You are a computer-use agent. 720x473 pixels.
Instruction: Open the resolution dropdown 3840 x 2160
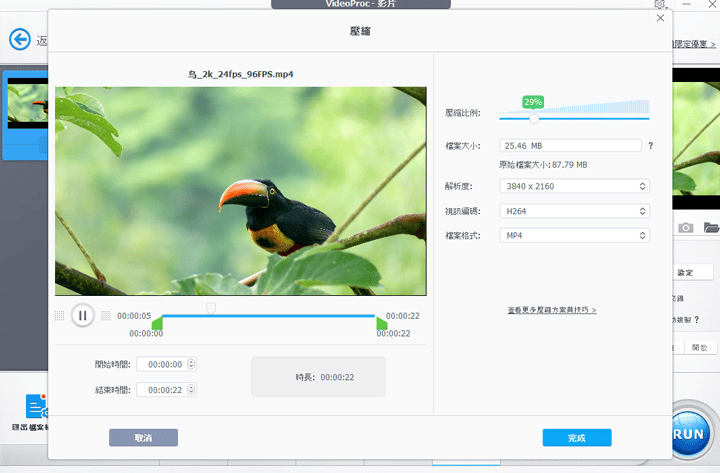574,186
